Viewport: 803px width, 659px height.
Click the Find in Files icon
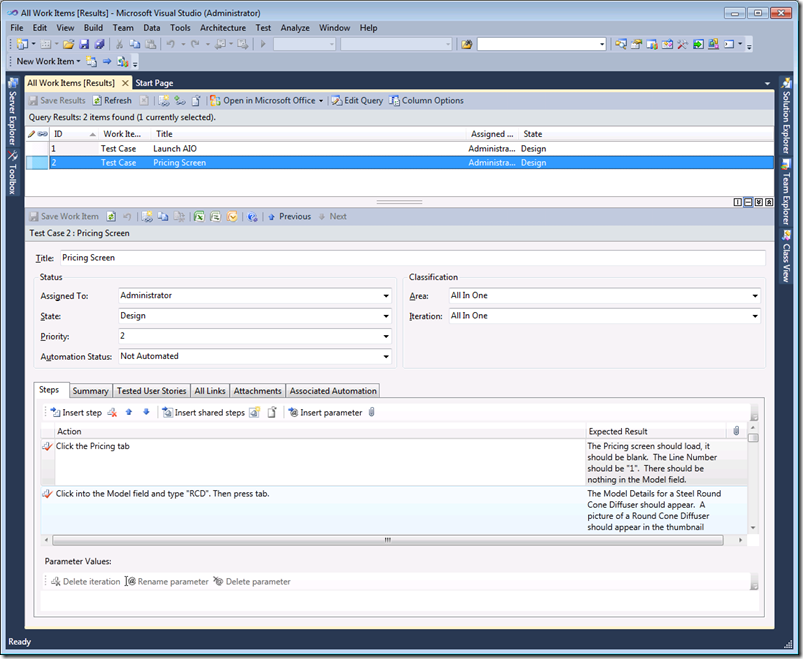coord(467,45)
